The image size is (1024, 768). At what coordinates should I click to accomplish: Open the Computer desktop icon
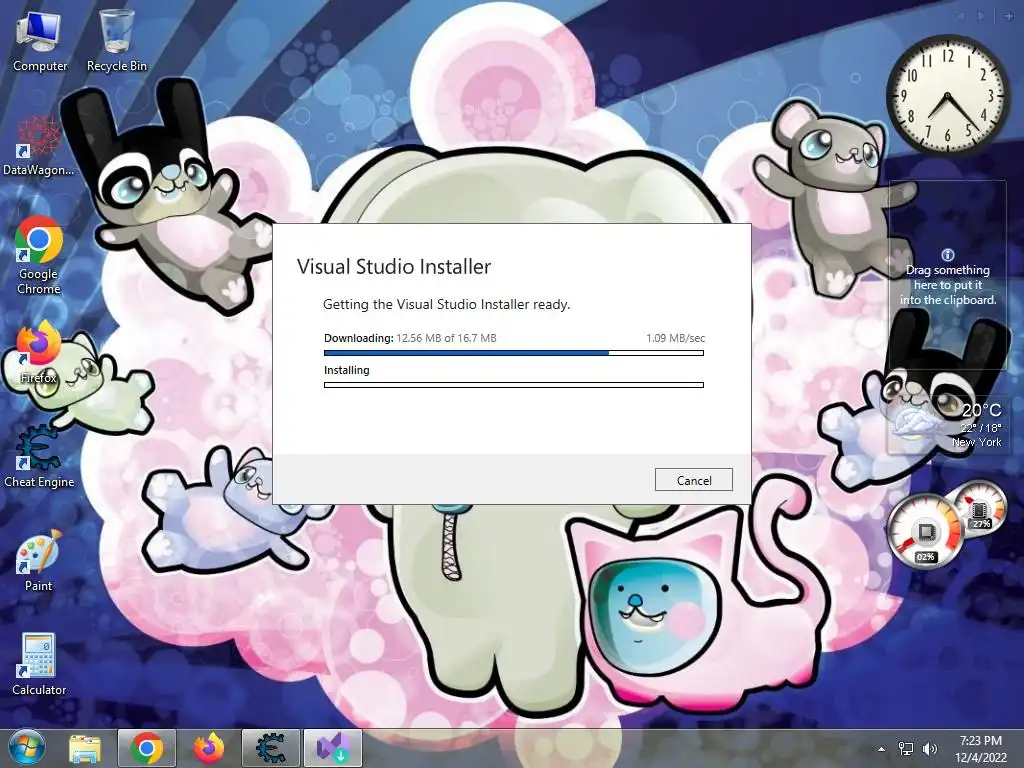point(40,41)
